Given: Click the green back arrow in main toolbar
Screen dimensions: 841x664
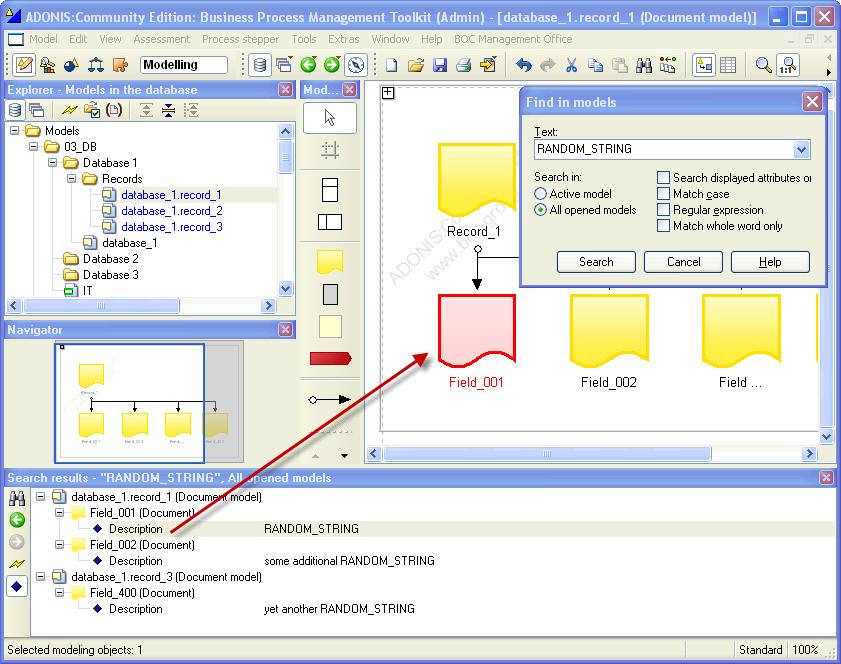Looking at the screenshot, I should (308, 65).
